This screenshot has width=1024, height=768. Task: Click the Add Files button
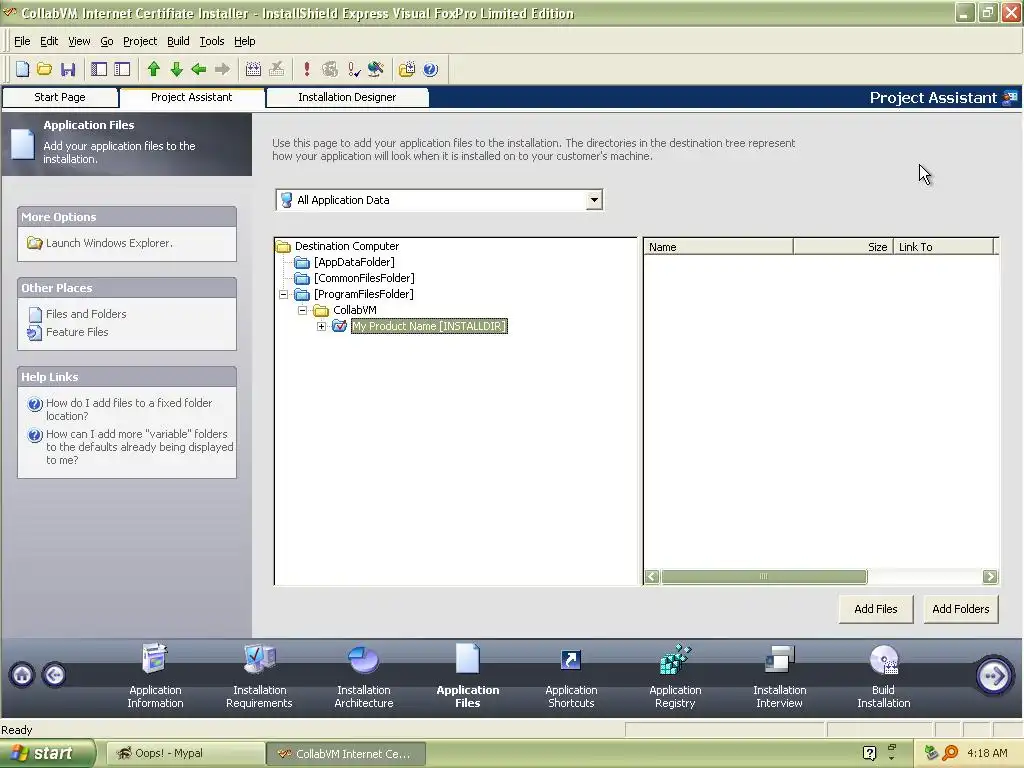[876, 609]
